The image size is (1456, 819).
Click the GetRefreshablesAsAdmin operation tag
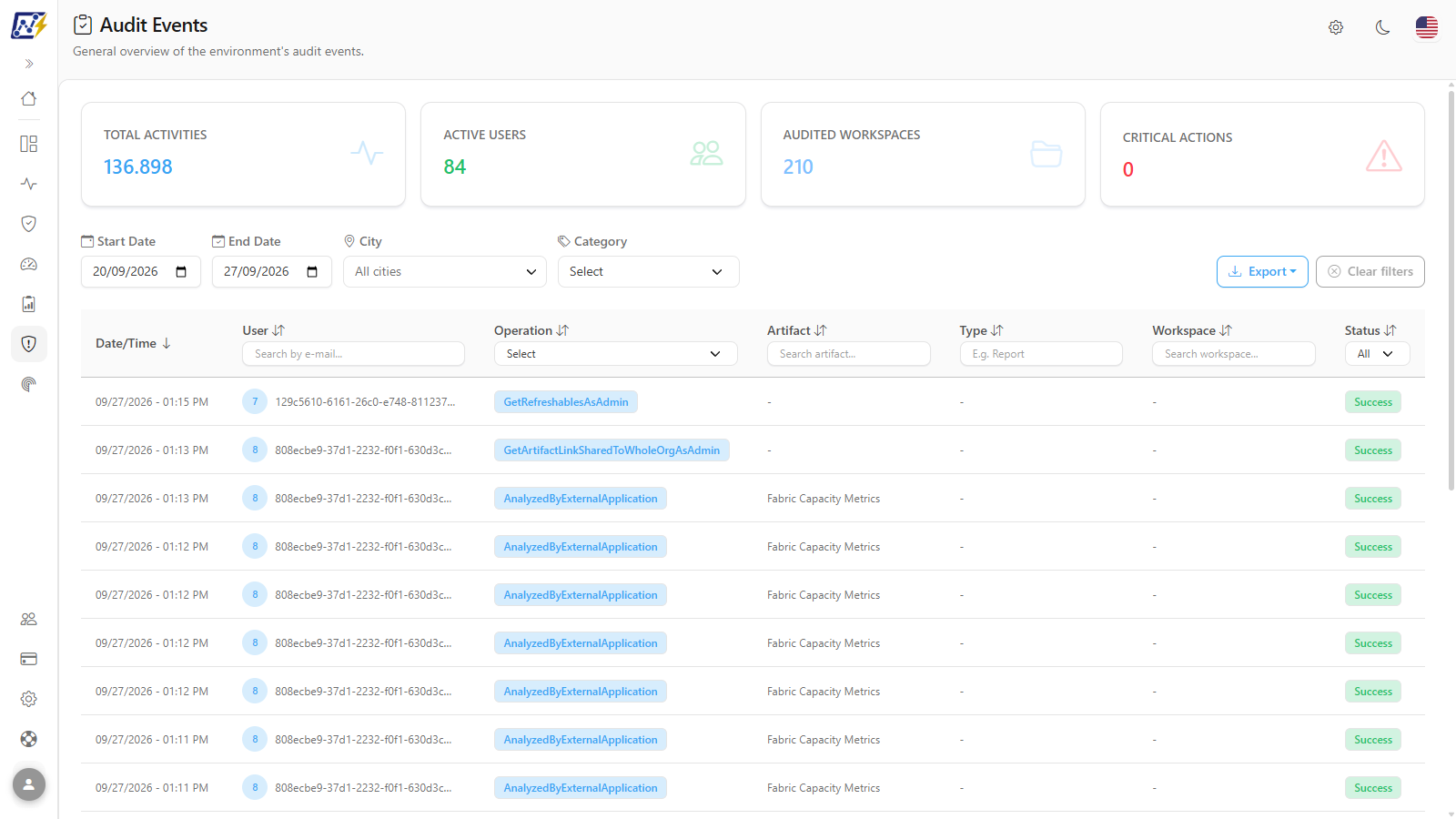click(566, 402)
